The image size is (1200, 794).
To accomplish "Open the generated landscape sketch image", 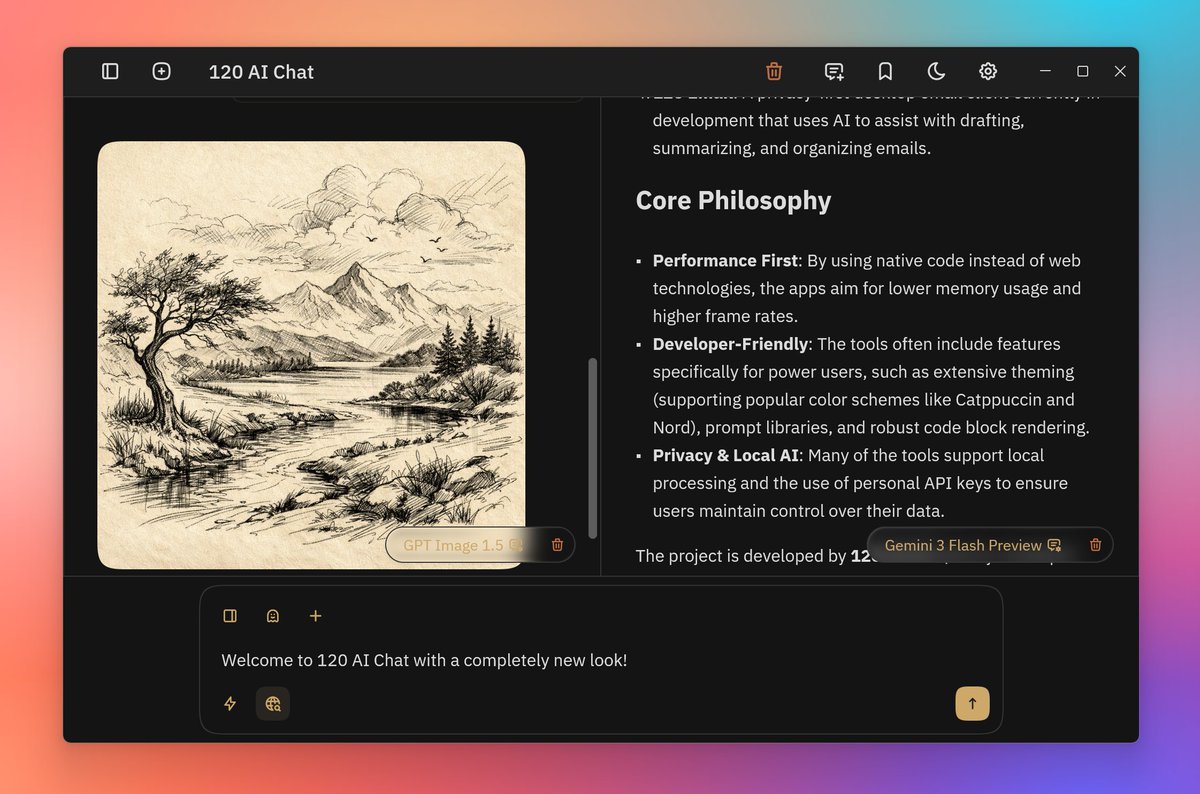I will (311, 355).
